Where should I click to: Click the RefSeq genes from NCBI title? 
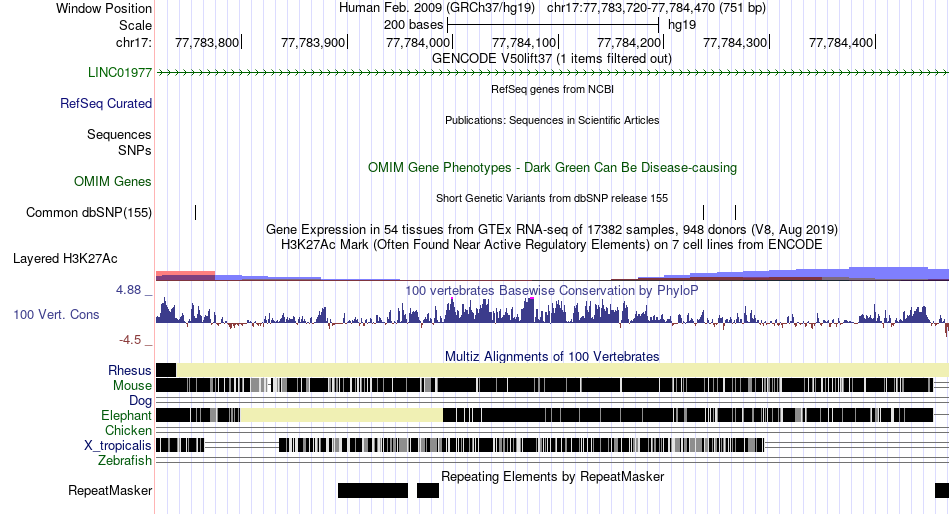tap(553, 89)
